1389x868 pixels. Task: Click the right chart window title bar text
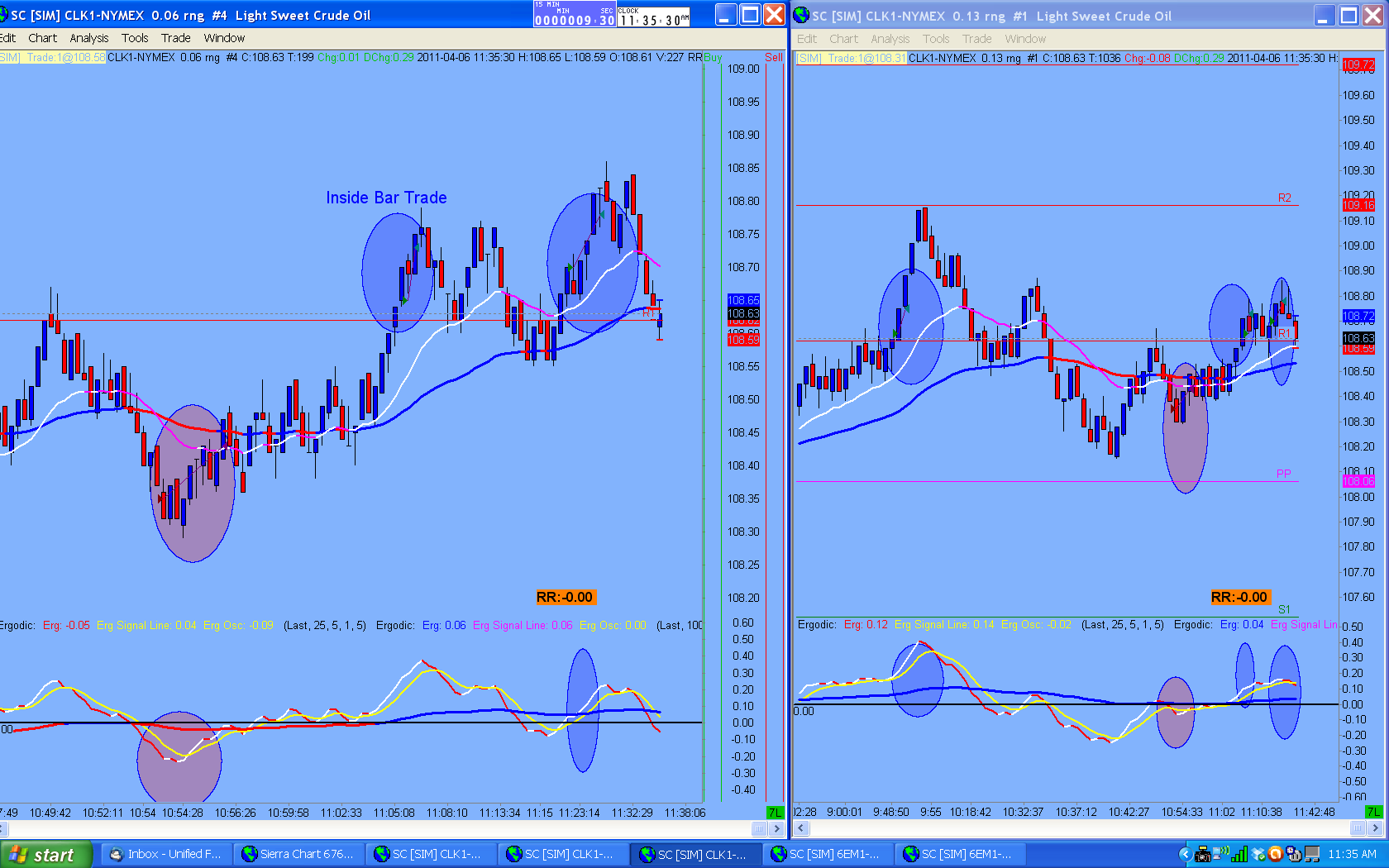point(991,16)
